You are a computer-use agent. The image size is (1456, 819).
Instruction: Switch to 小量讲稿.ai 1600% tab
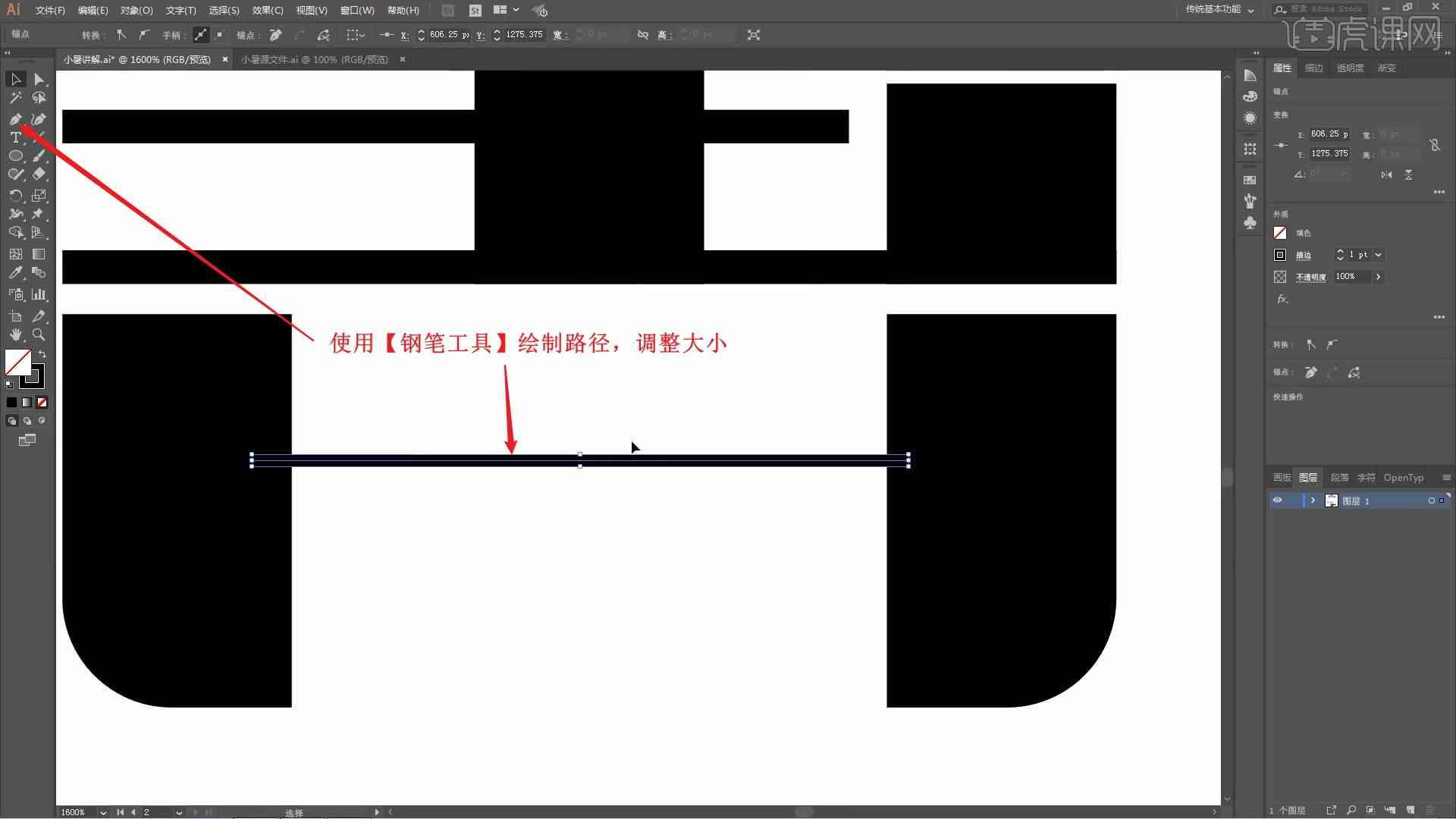[x=140, y=59]
